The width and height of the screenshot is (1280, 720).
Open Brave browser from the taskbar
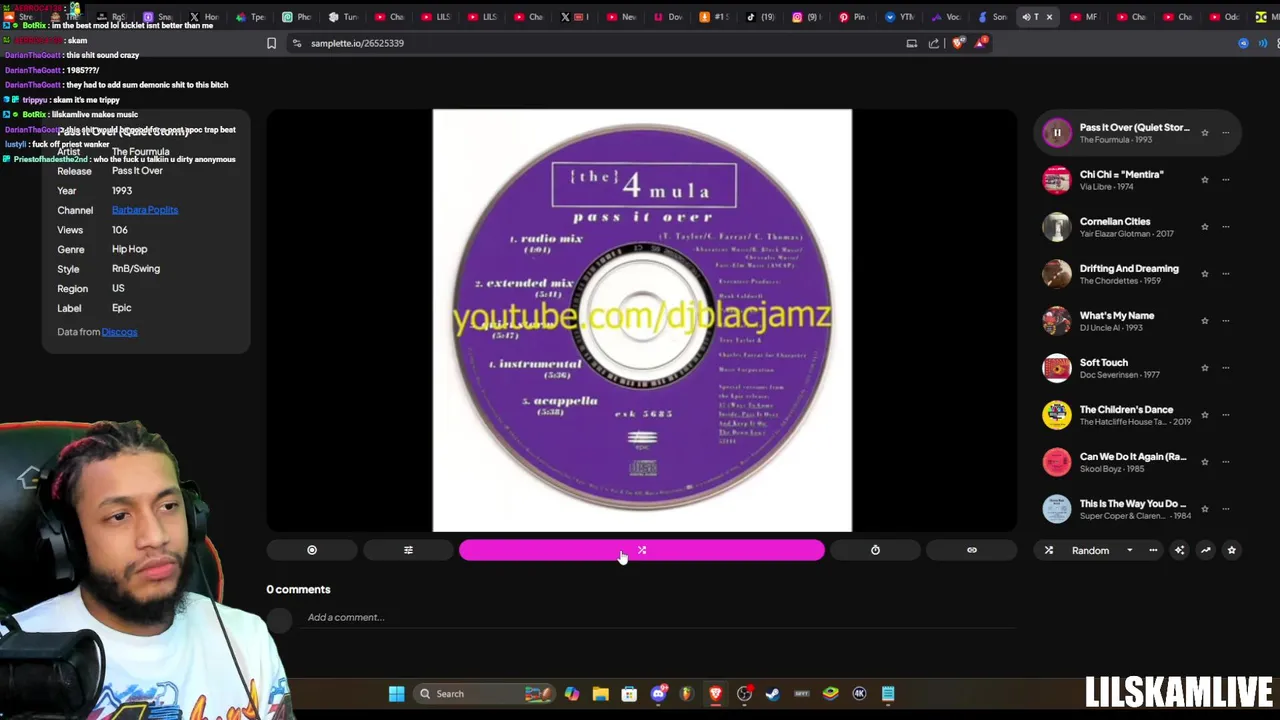pyautogui.click(x=715, y=694)
